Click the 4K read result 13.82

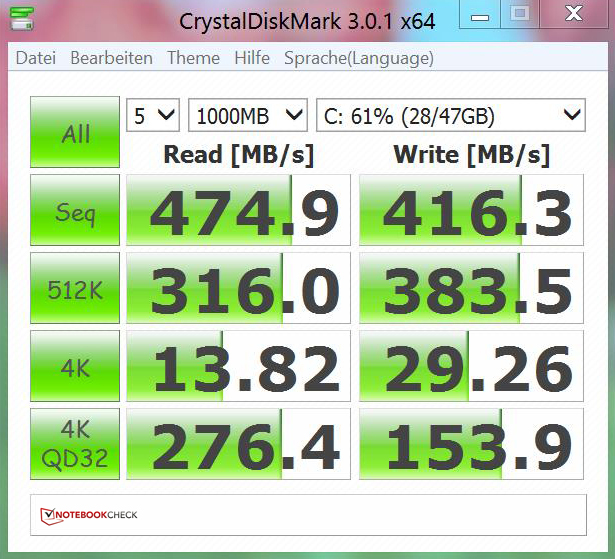[238, 366]
